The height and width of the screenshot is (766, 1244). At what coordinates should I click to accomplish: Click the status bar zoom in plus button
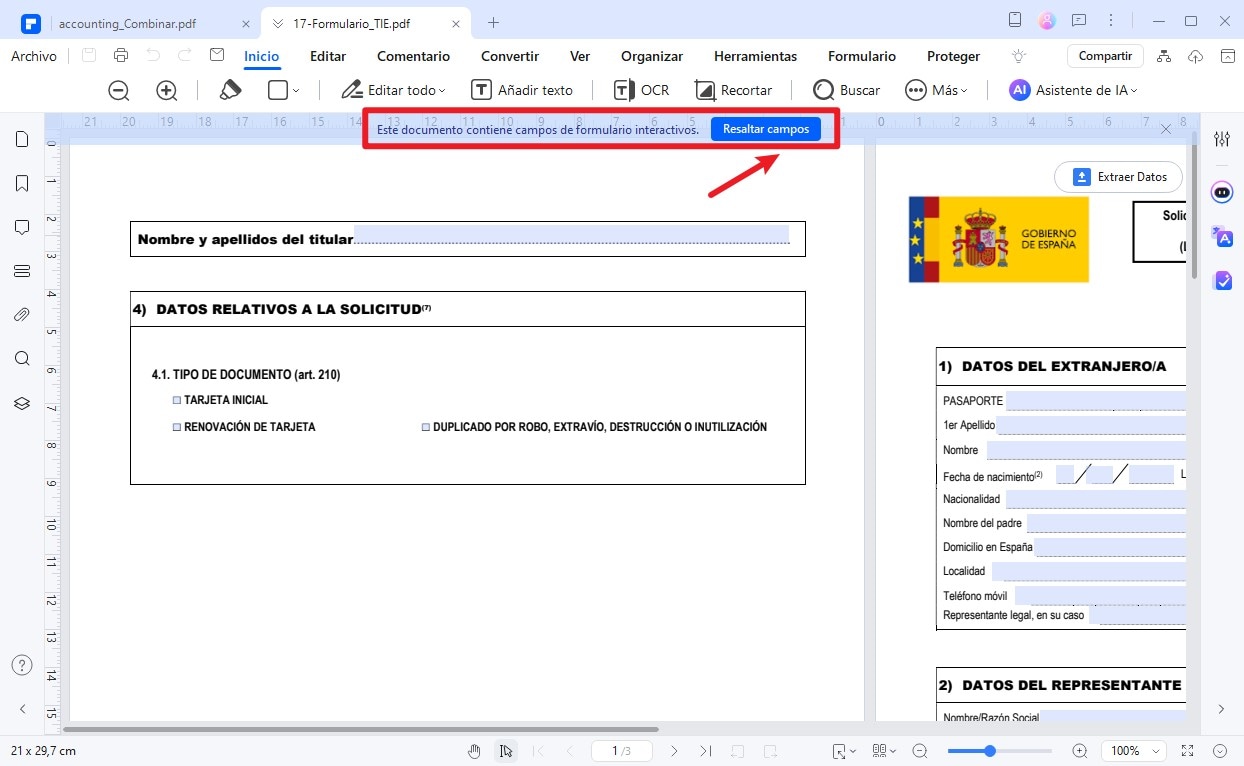pyautogui.click(x=1079, y=750)
